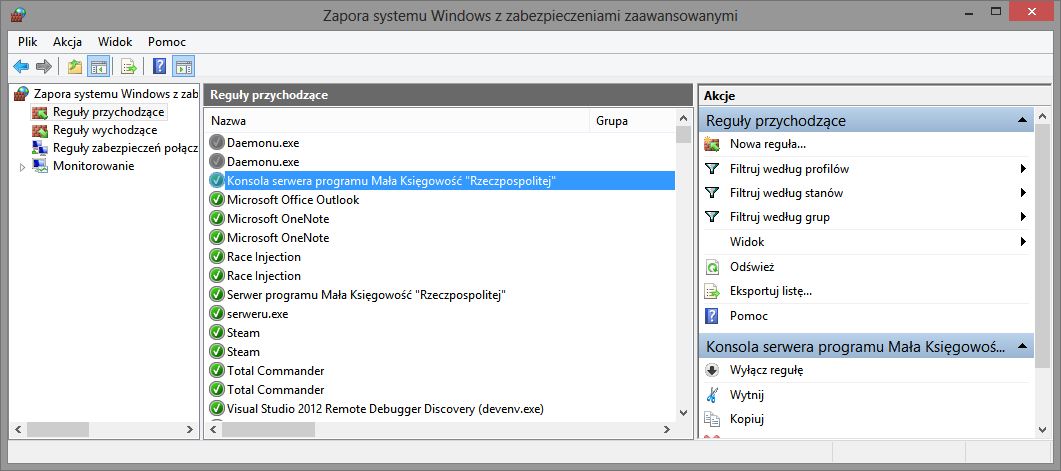1061x471 pixels.
Task: Click the Export list toolbar icon
Action: pyautogui.click(x=128, y=67)
